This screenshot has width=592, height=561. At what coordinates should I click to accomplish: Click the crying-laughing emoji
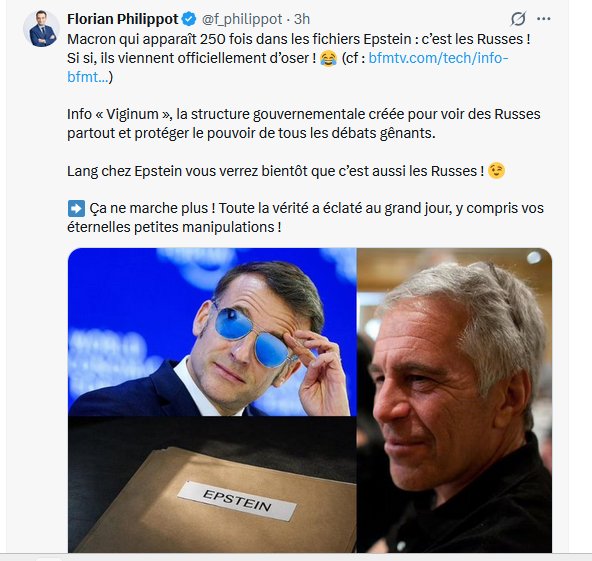tap(328, 59)
